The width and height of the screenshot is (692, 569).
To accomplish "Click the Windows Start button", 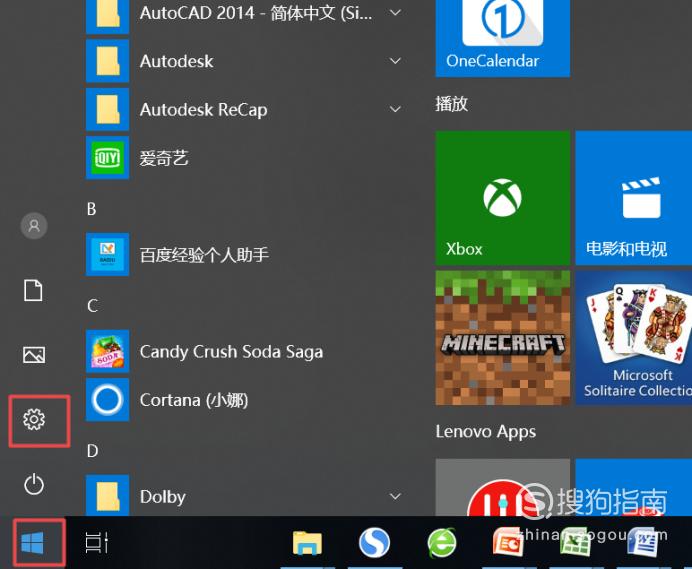I will pos(33,543).
